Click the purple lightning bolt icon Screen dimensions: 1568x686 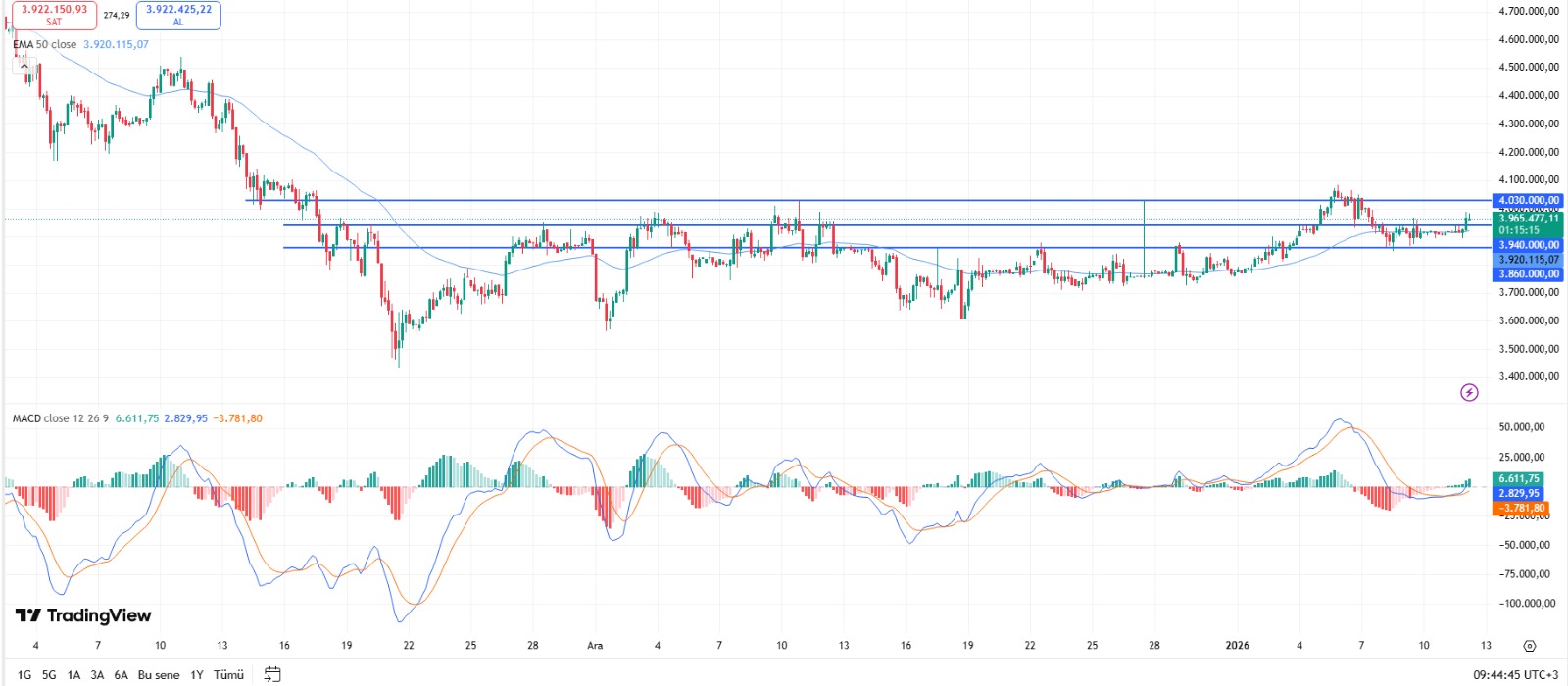[1469, 393]
